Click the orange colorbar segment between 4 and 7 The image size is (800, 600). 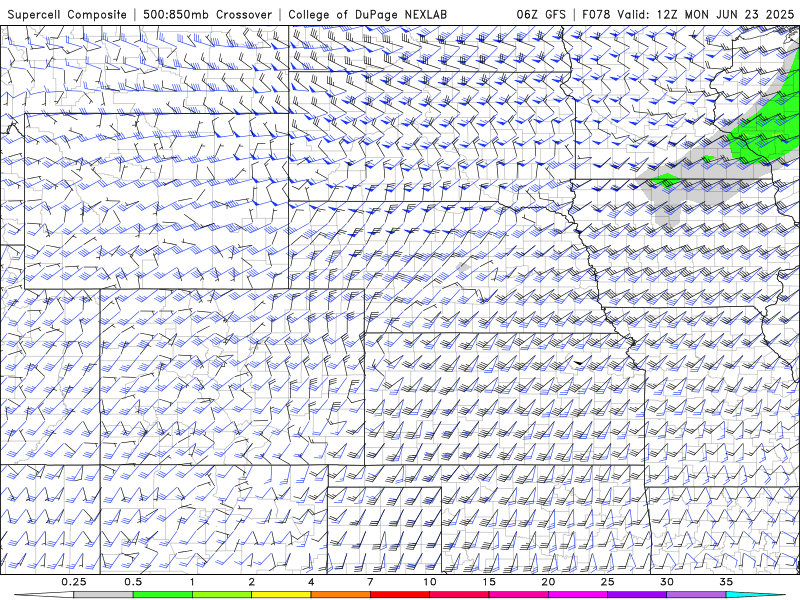click(x=340, y=595)
